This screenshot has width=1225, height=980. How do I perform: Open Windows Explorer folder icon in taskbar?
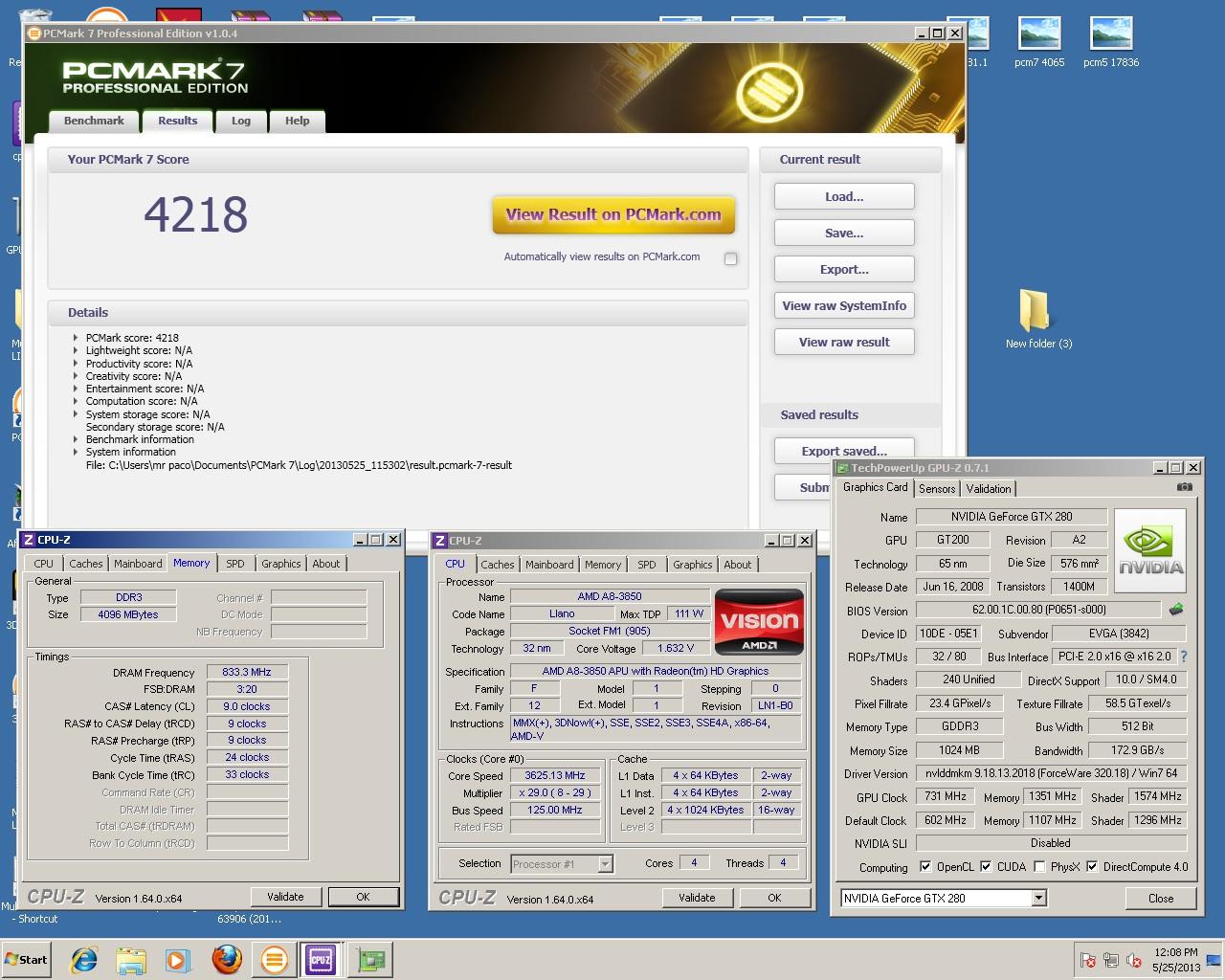click(131, 959)
